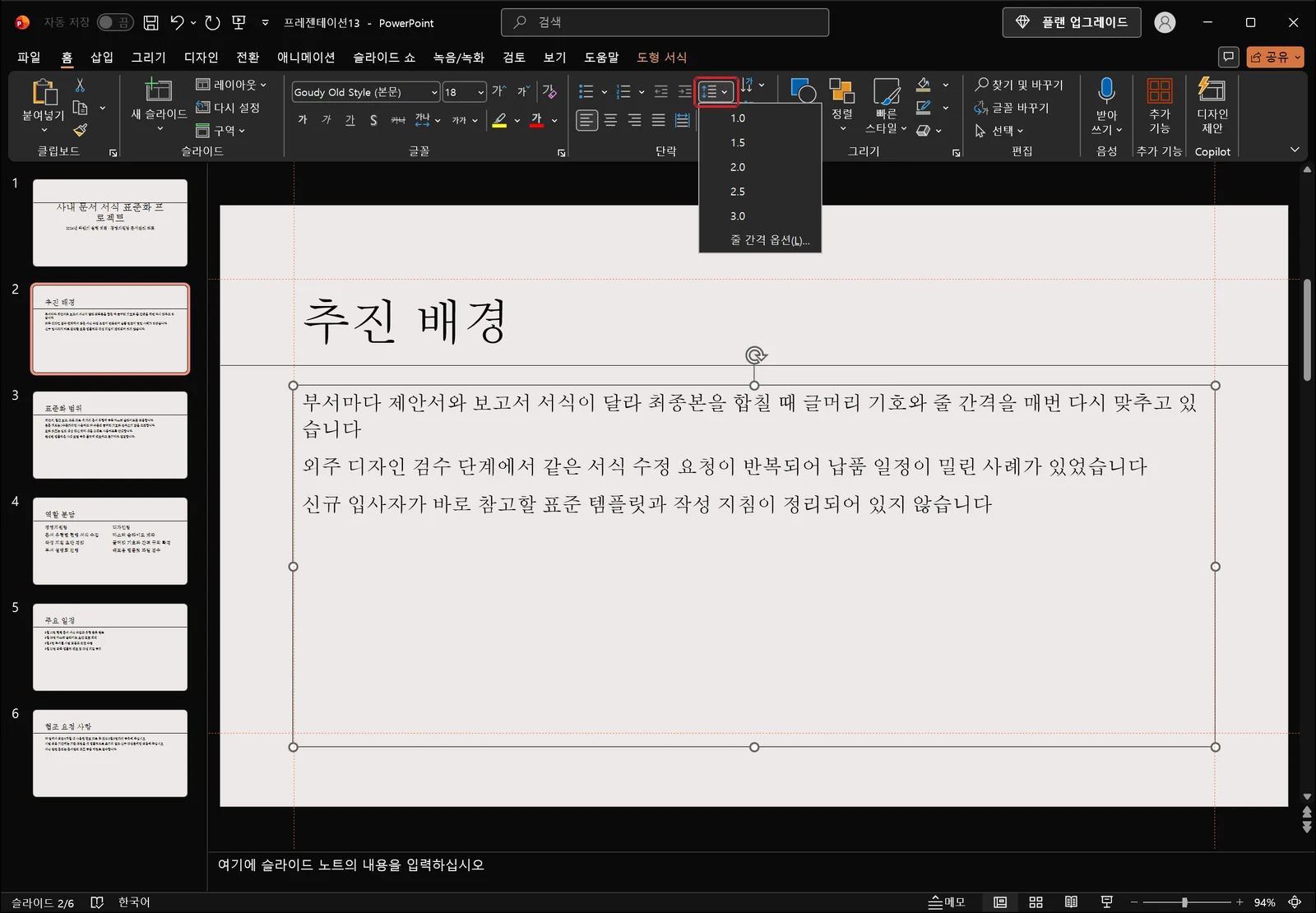Select slide 4 thumbnail 역할 분담

[110, 540]
